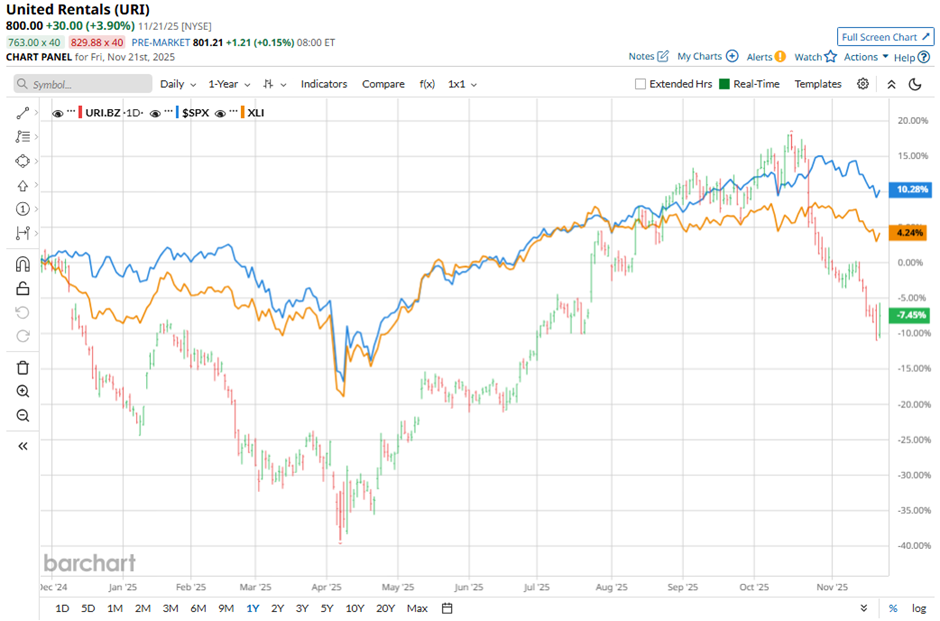Redo the last chart action
This screenshot has height=621, width=940.
pos(22,336)
